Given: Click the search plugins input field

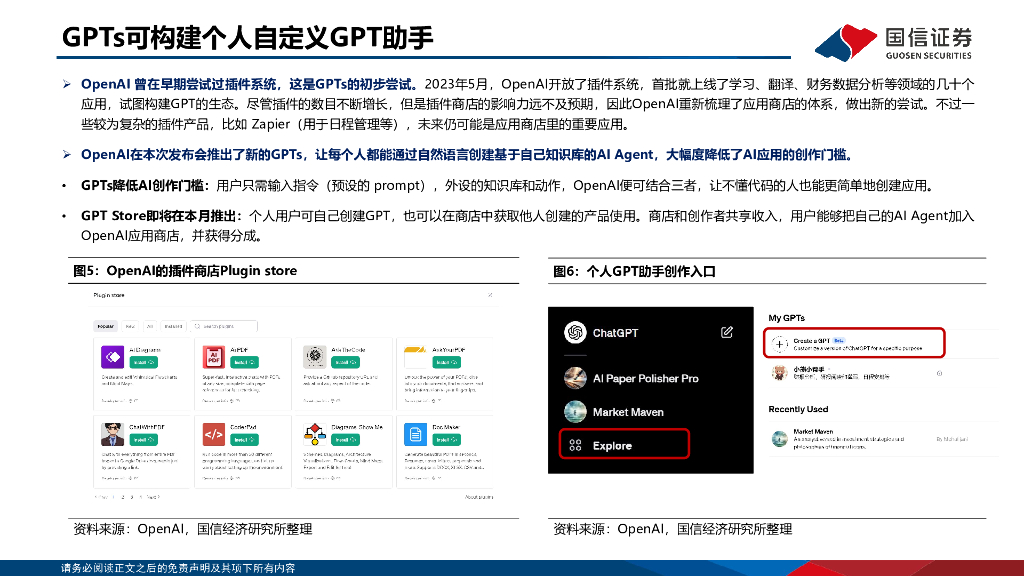Looking at the screenshot, I should coord(225,326).
